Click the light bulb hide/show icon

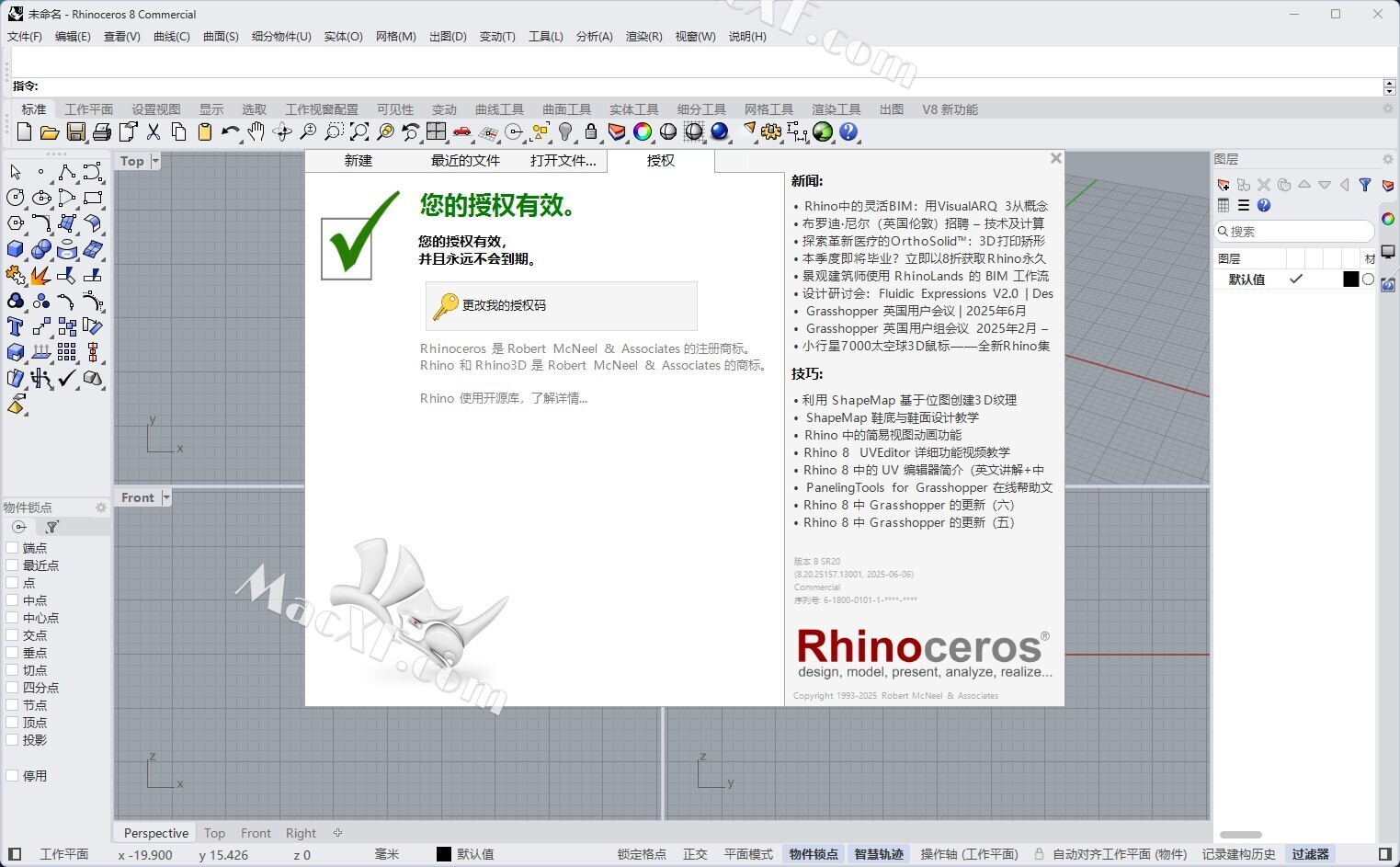(x=565, y=132)
